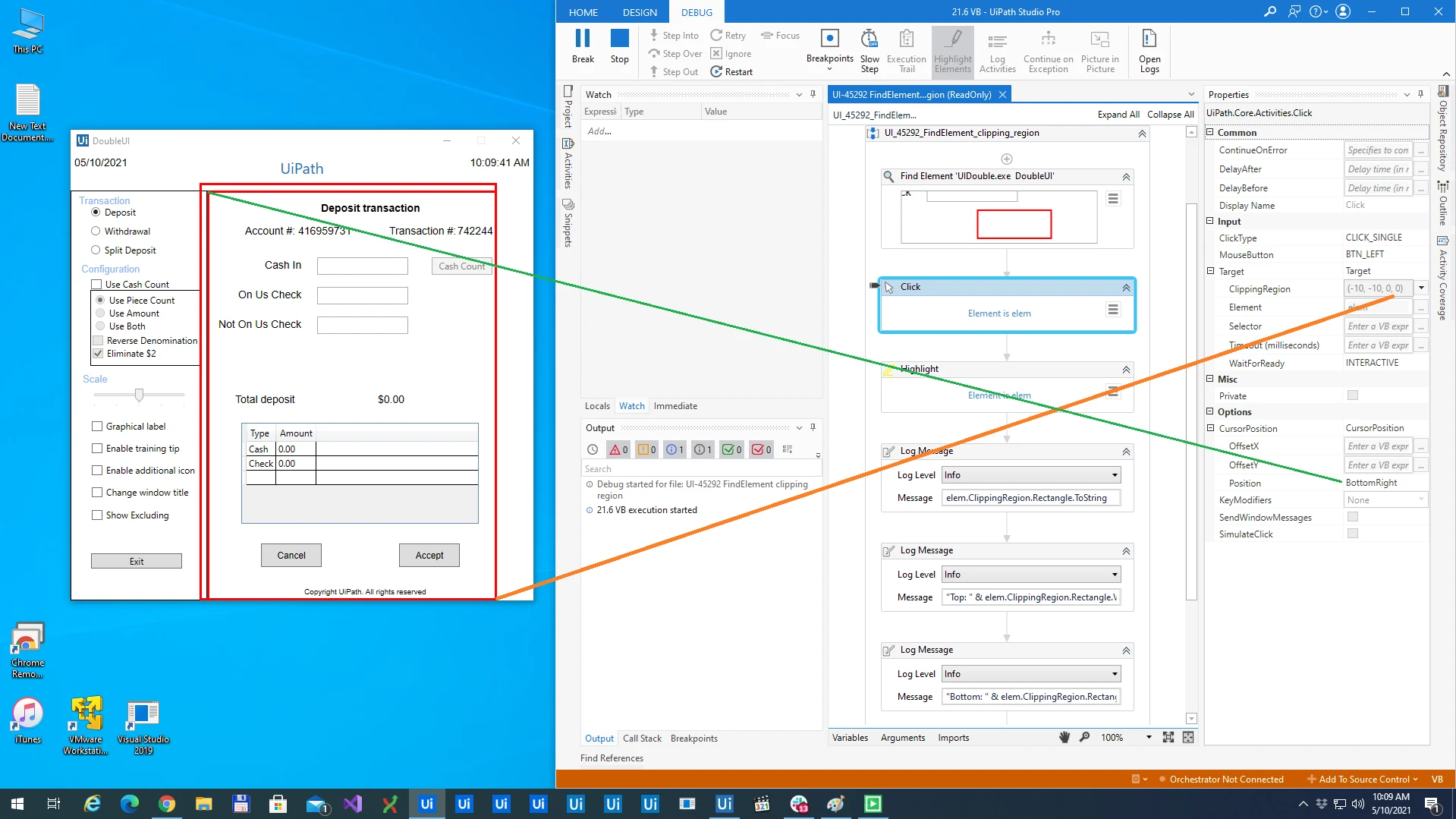This screenshot has width=1456, height=819.
Task: Click fit to screen icon in designer
Action: [1168, 737]
